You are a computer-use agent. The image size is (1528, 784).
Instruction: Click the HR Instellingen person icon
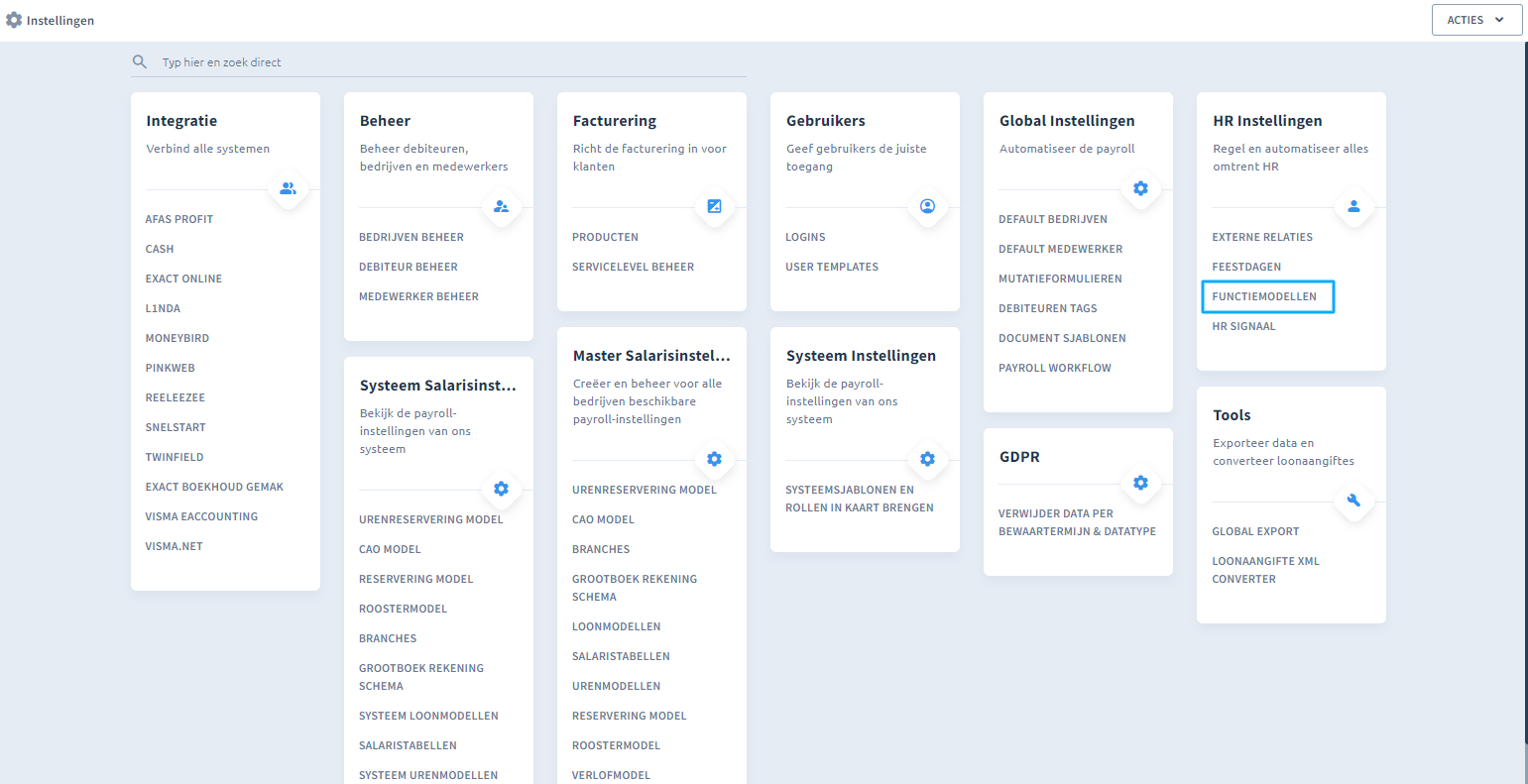(x=1353, y=206)
